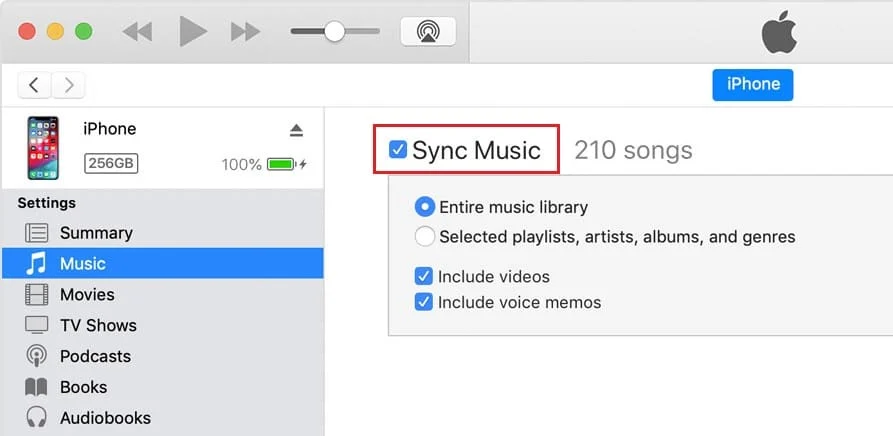Open the Movies section
The image size is (893, 436).
[86, 294]
